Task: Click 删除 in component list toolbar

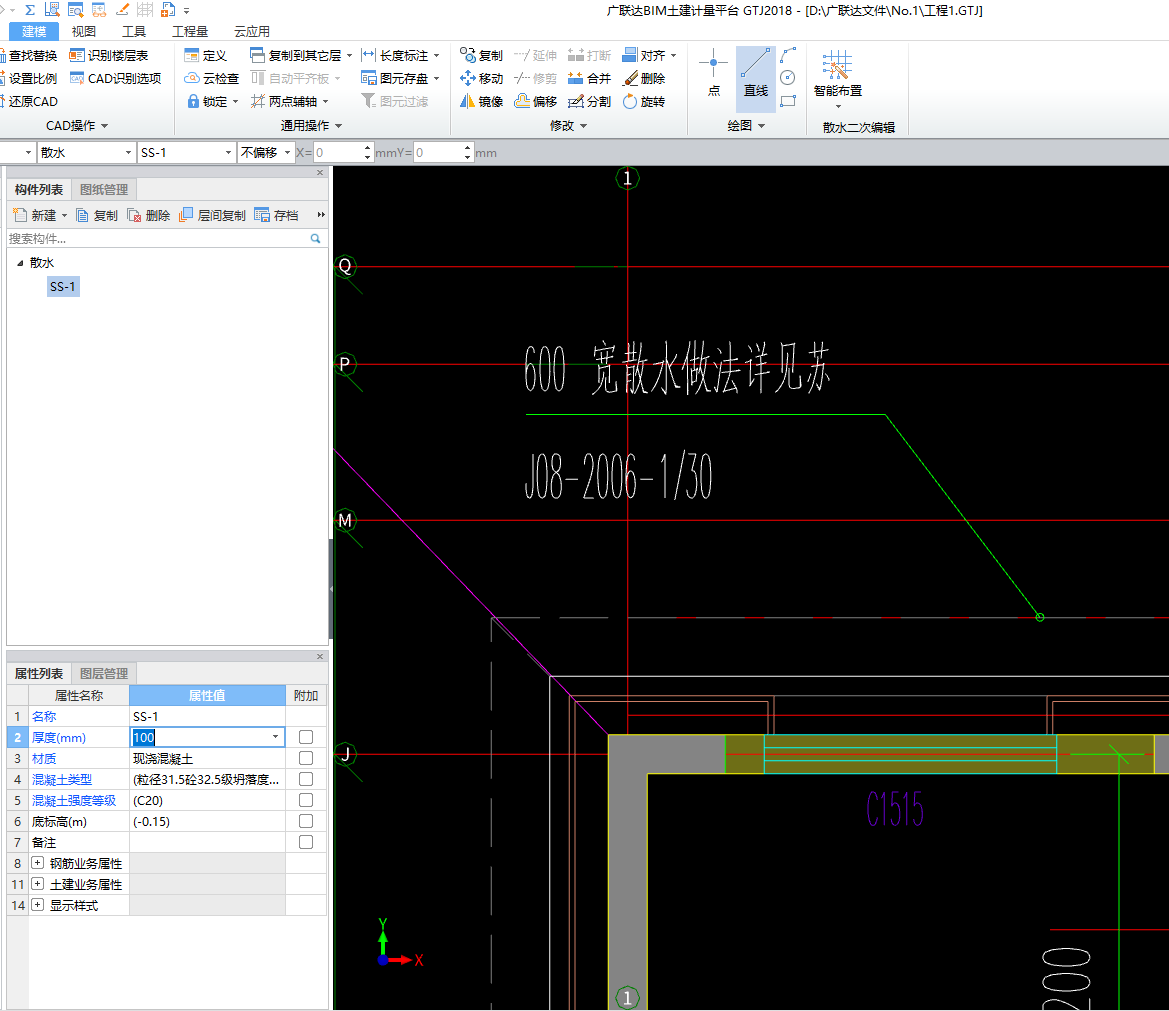Action: 148,215
